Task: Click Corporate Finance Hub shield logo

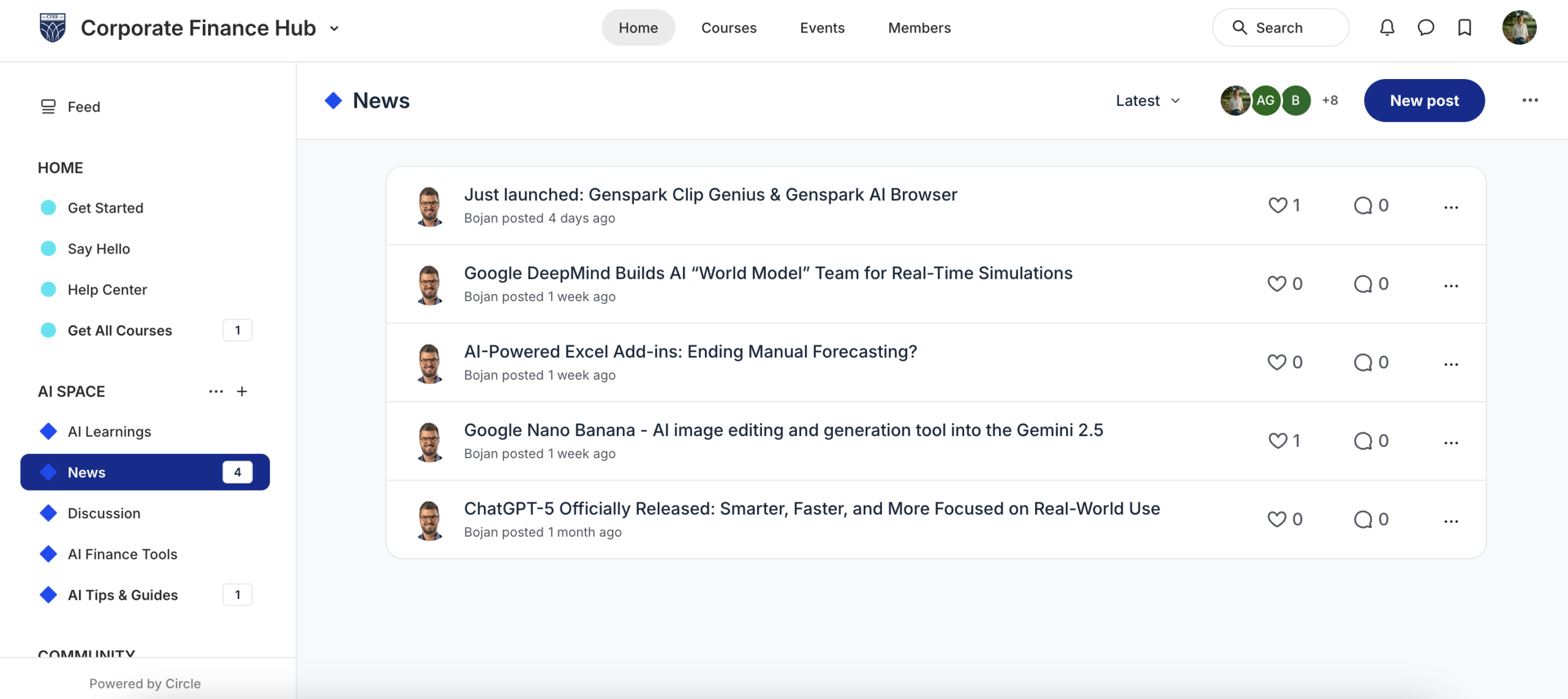Action: pyautogui.click(x=53, y=28)
